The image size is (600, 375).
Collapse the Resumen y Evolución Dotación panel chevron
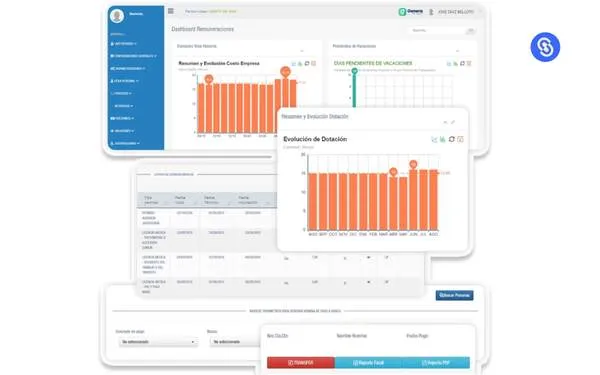(445, 122)
